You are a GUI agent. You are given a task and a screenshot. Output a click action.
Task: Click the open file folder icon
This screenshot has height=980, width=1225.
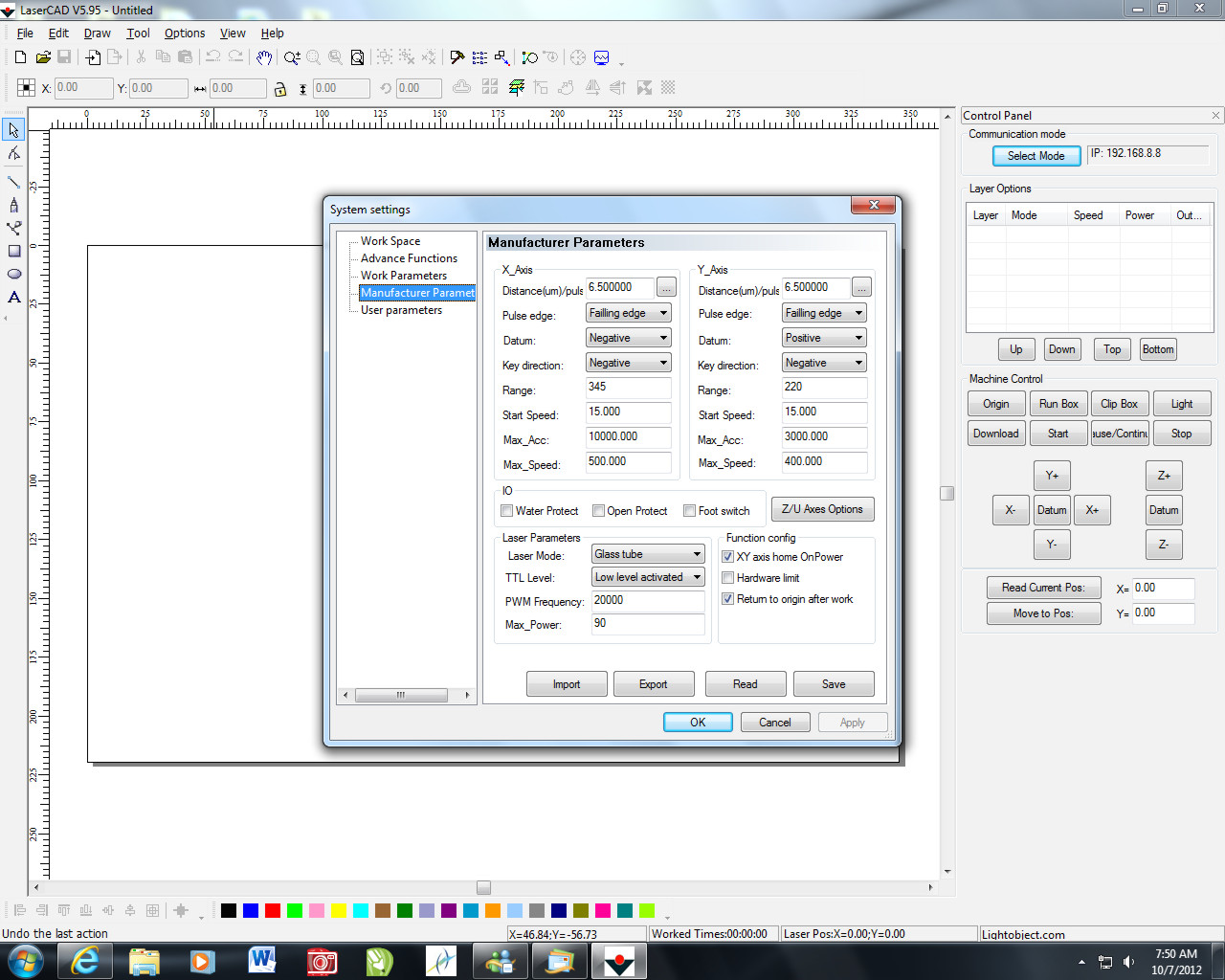coord(42,57)
